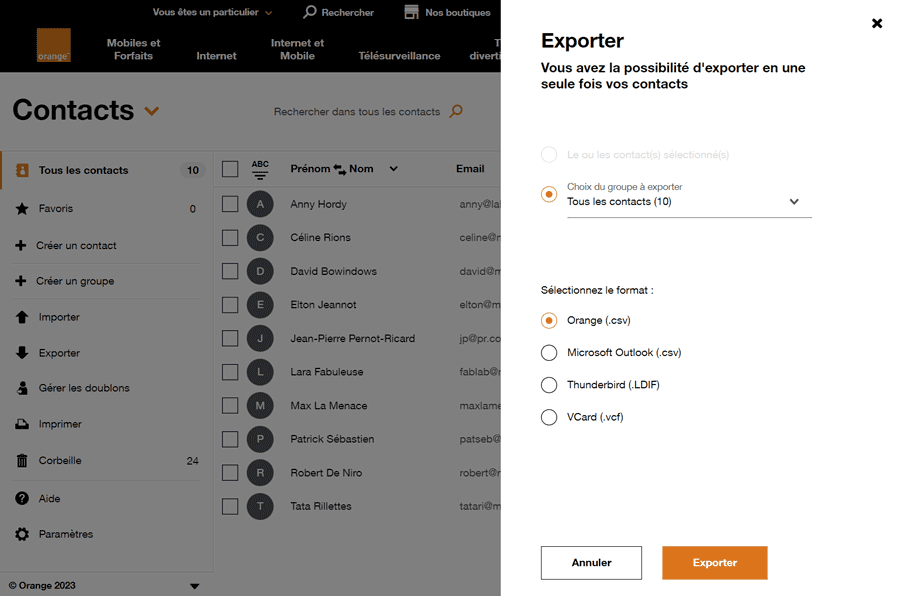This screenshot has width=900, height=596.
Task: Click the Exporter down arrow icon in sidebar
Action: (22, 353)
